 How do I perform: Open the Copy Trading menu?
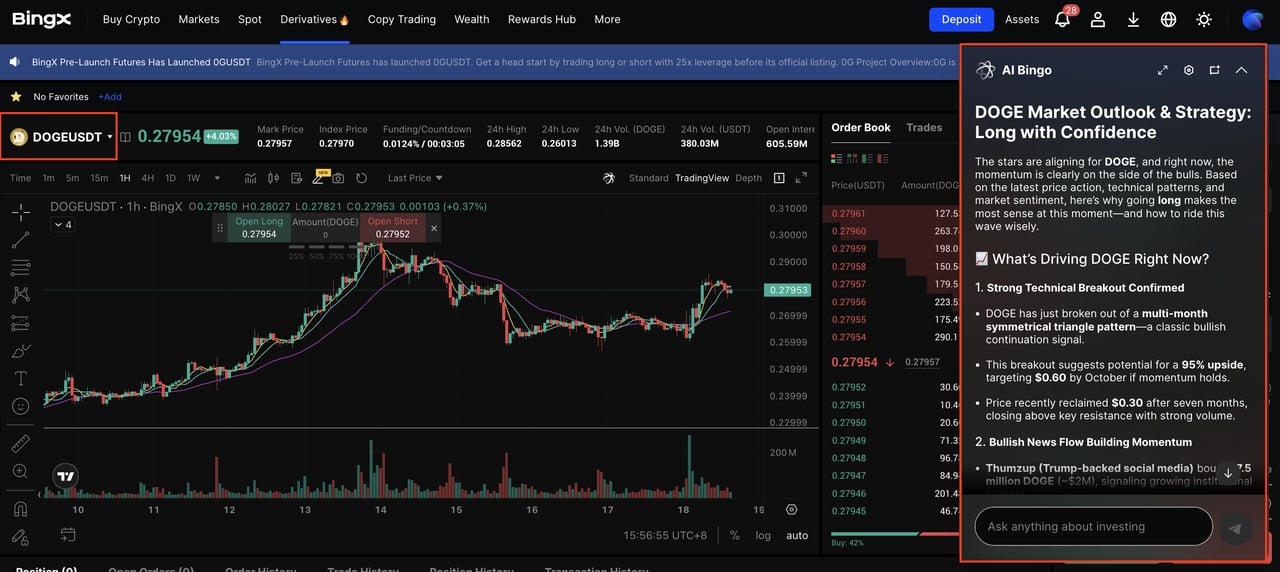coord(402,19)
